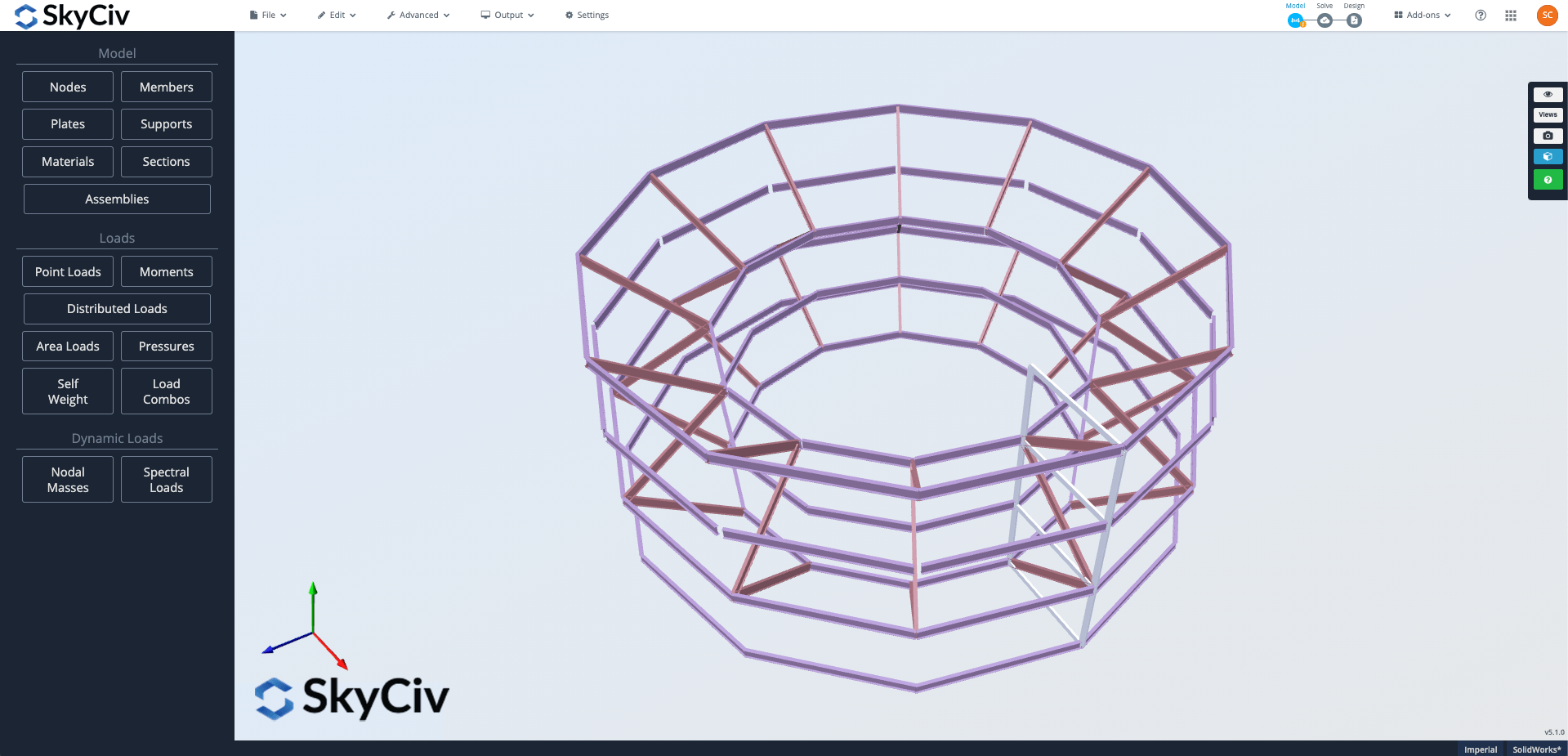1568x756 pixels.
Task: Click the Solve cloud icon at top
Action: pos(1325,20)
